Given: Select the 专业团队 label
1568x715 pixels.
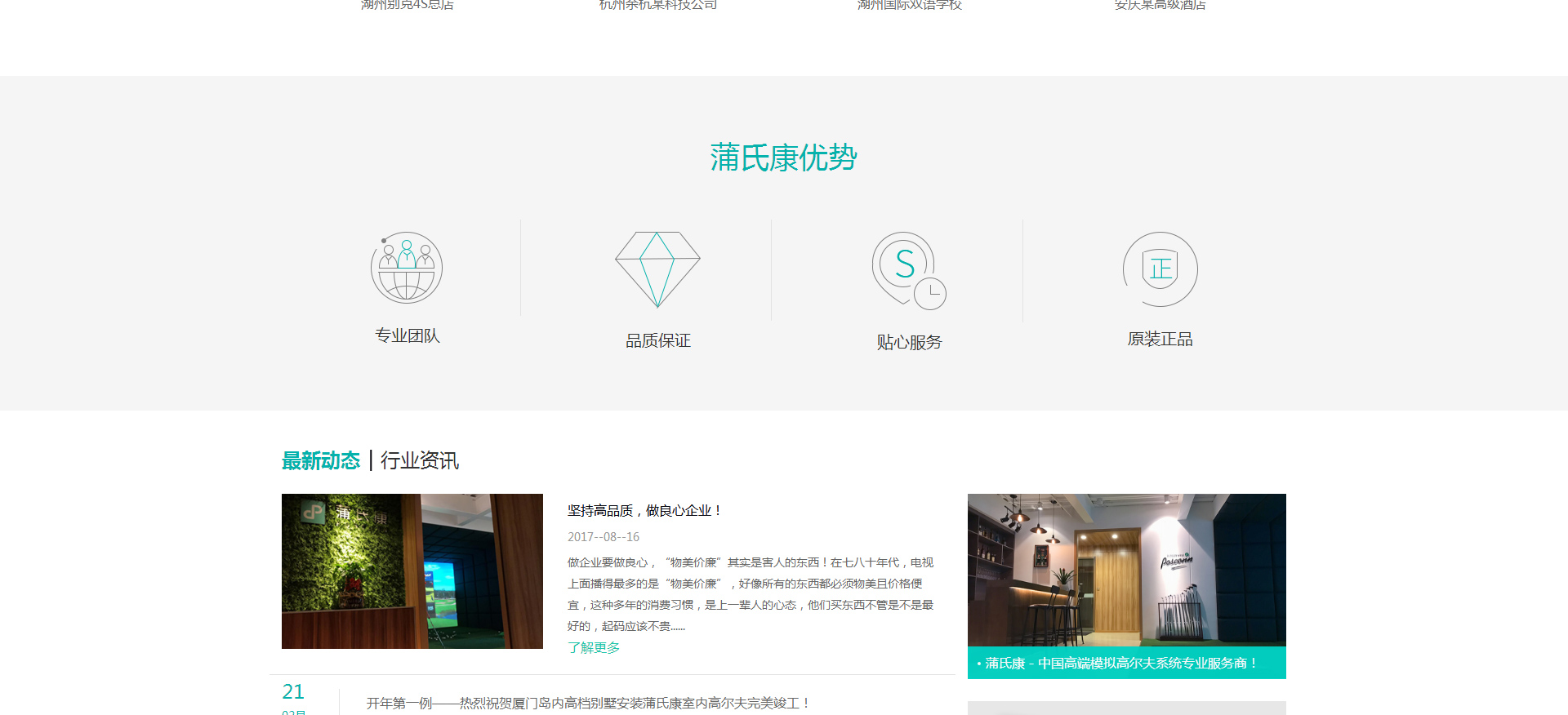Looking at the screenshot, I should click(407, 335).
